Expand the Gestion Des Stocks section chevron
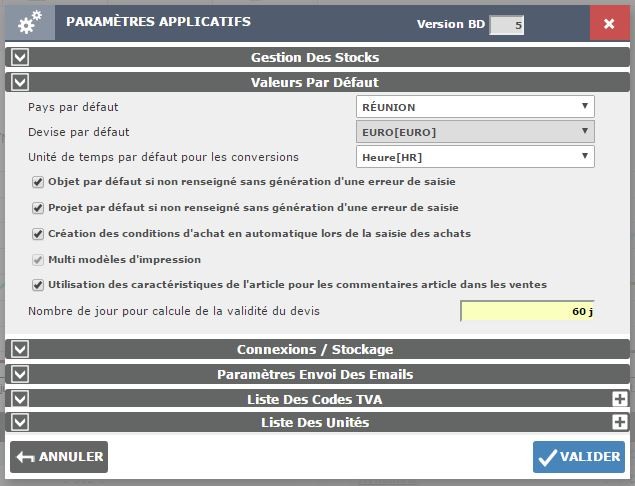This screenshot has width=635, height=486. pyautogui.click(x=20, y=57)
